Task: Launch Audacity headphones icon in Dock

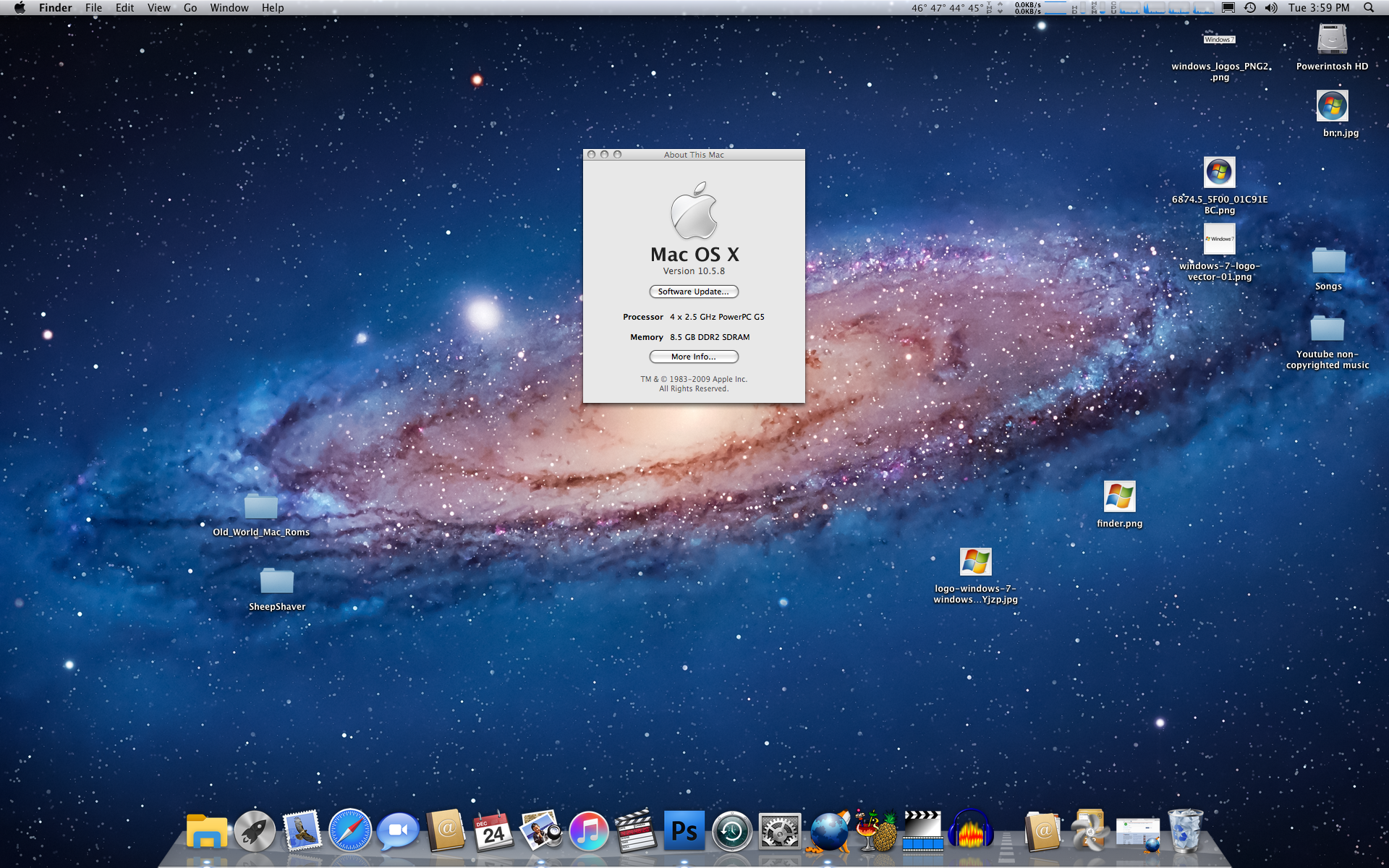Action: click(x=971, y=829)
